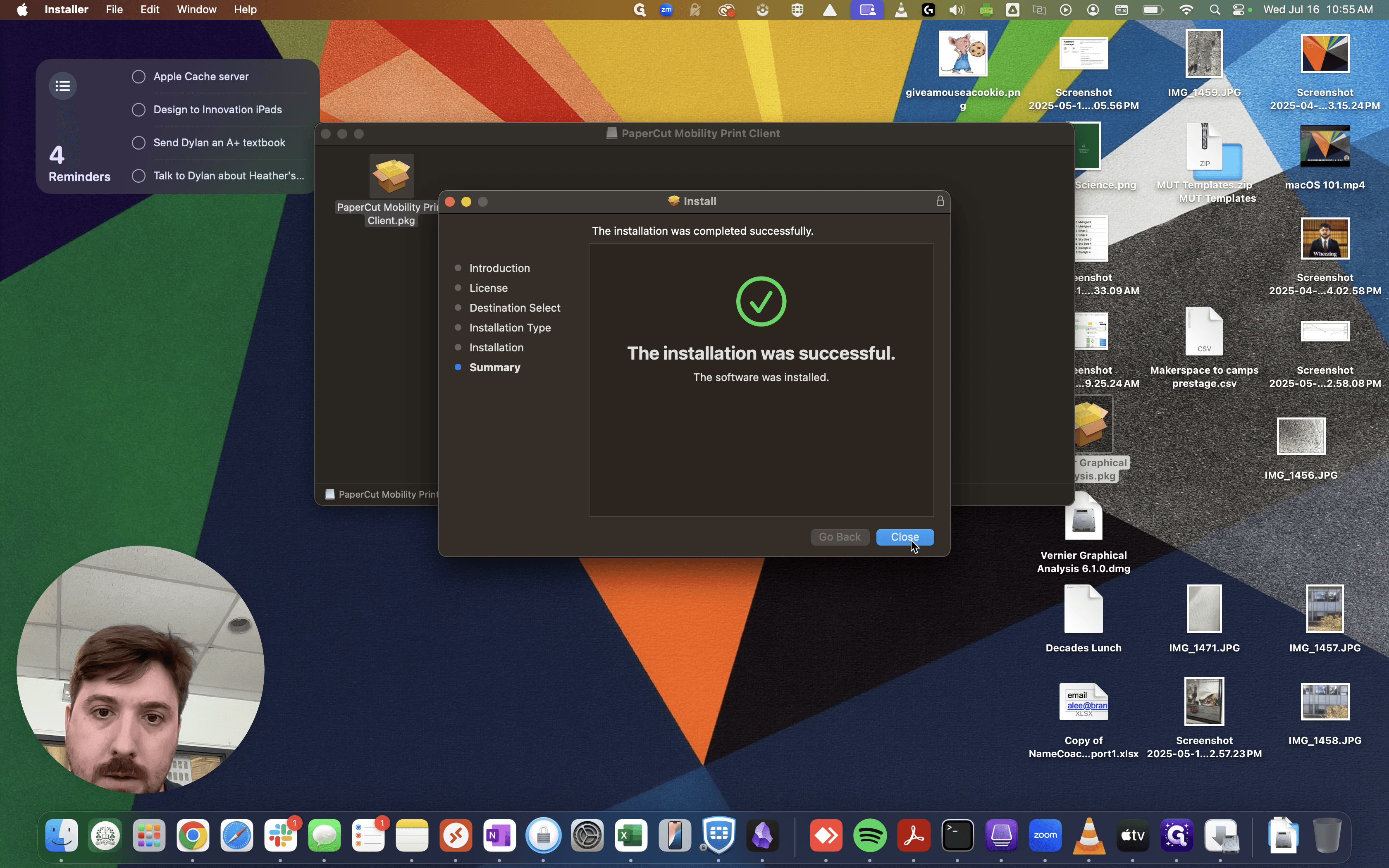Select the IMG_1459.JPG desktop file
Screen dimensions: 1389x868
[x=1204, y=53]
